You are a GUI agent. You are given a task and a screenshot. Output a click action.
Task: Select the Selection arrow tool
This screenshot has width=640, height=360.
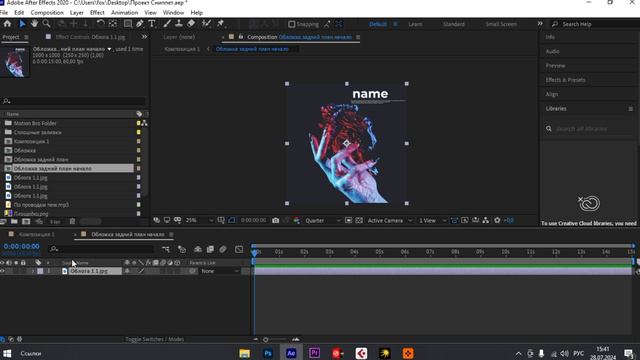pyautogui.click(x=22, y=24)
